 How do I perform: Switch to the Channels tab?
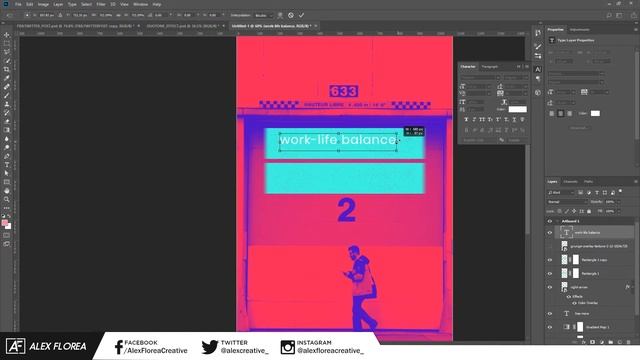click(x=570, y=182)
